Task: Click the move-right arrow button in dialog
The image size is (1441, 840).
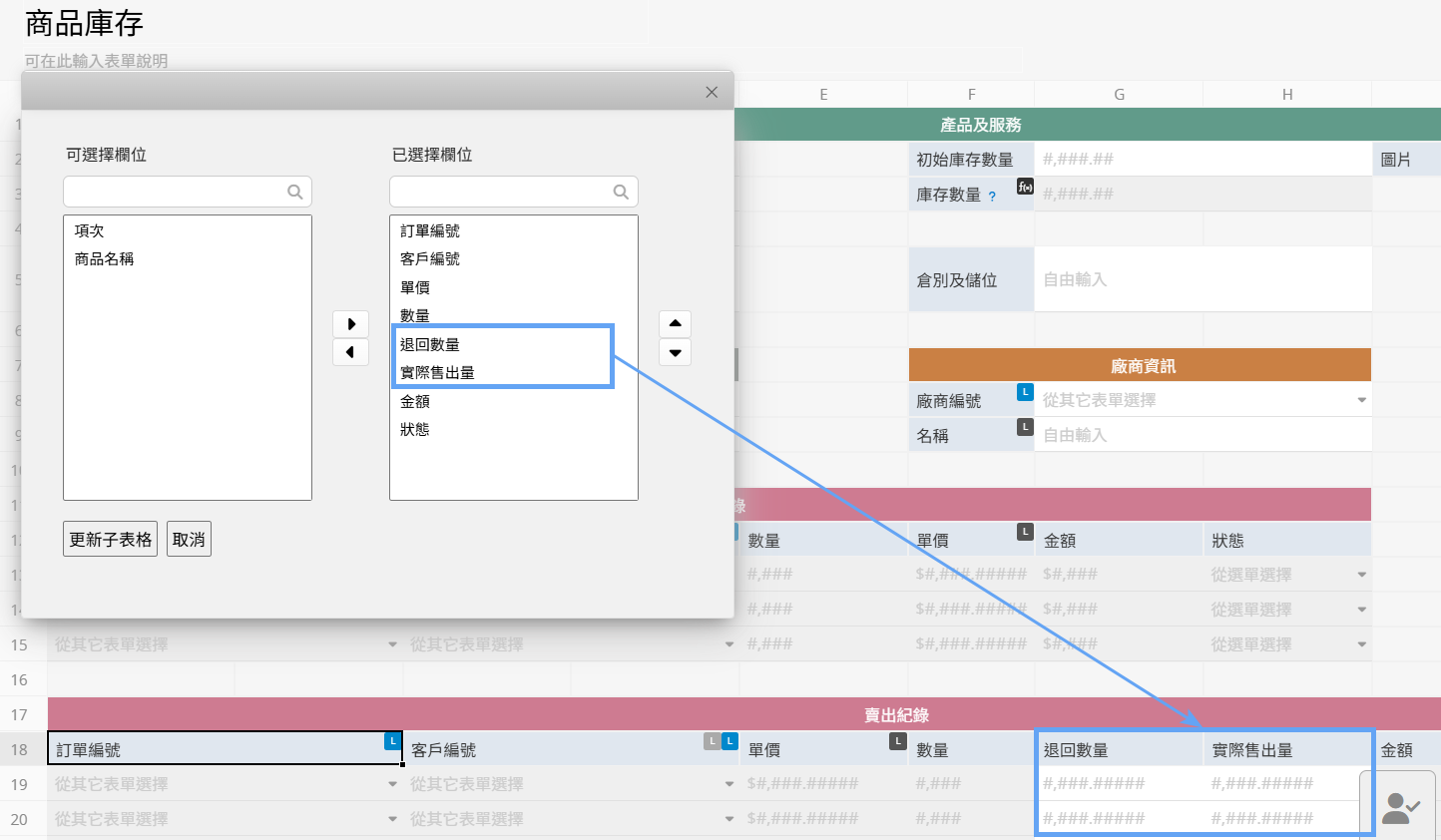Action: click(350, 324)
